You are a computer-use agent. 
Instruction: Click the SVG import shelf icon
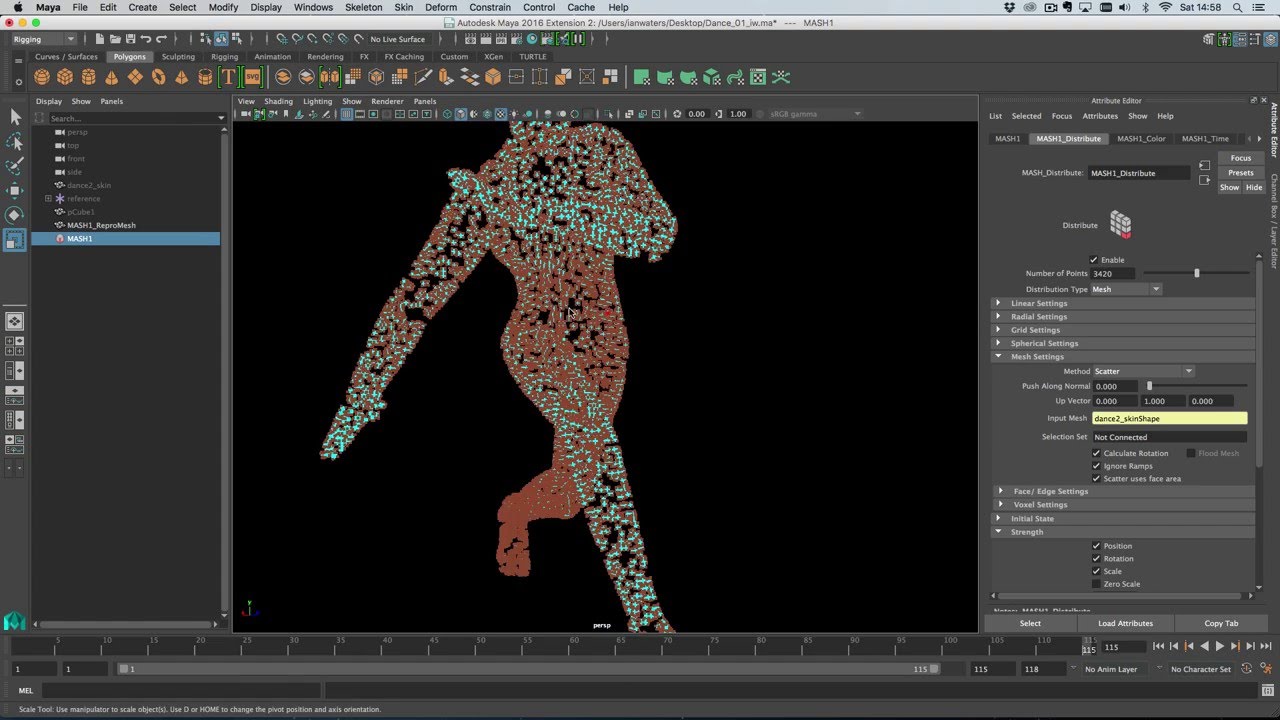[x=252, y=77]
